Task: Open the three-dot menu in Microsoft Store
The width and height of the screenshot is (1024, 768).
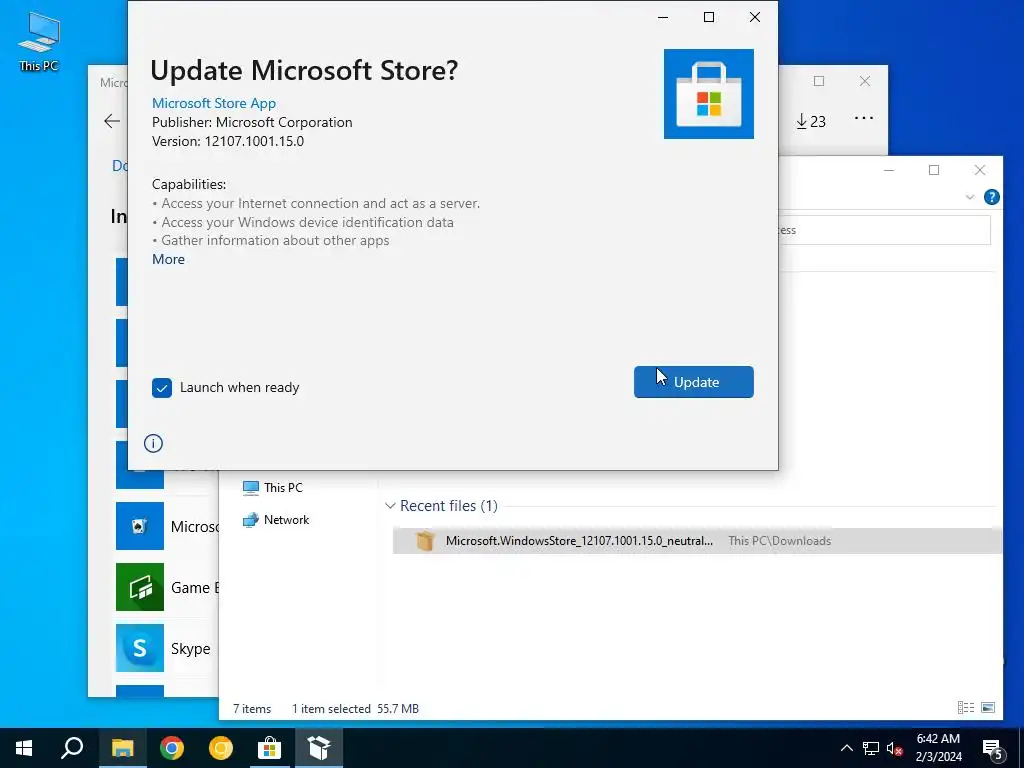Action: coord(864,118)
